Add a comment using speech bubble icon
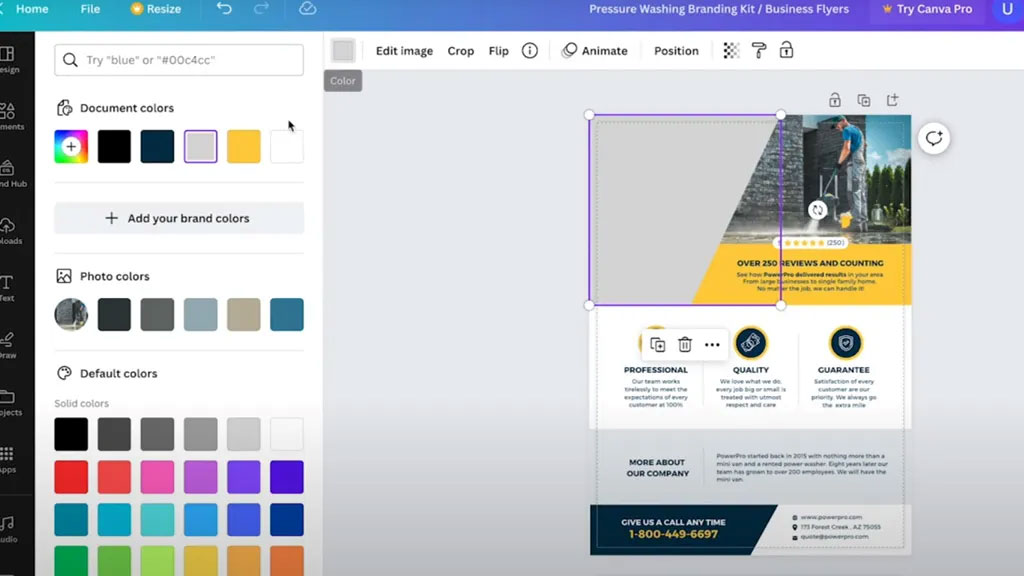 (934, 139)
